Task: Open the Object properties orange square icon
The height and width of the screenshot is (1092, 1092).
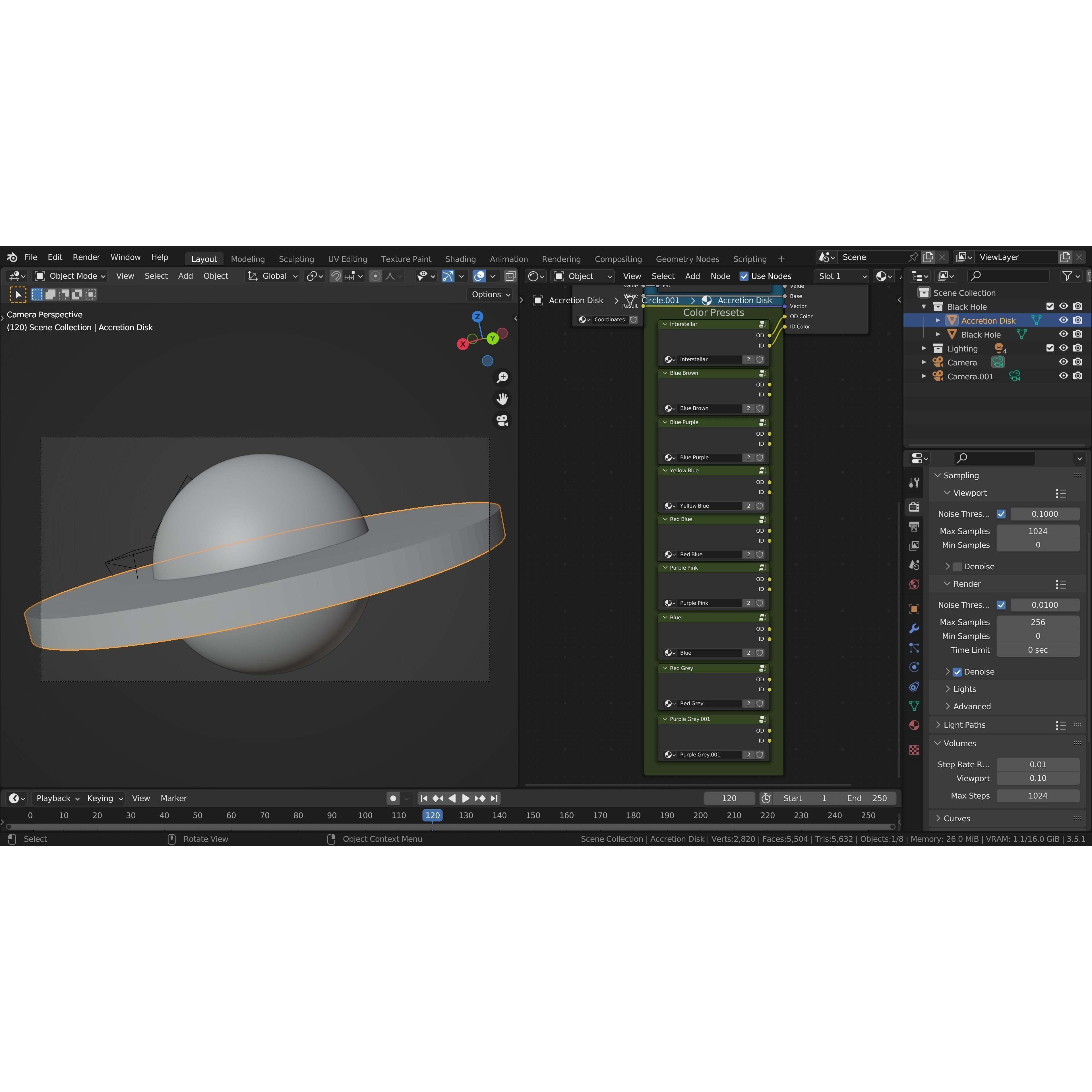Action: [914, 609]
